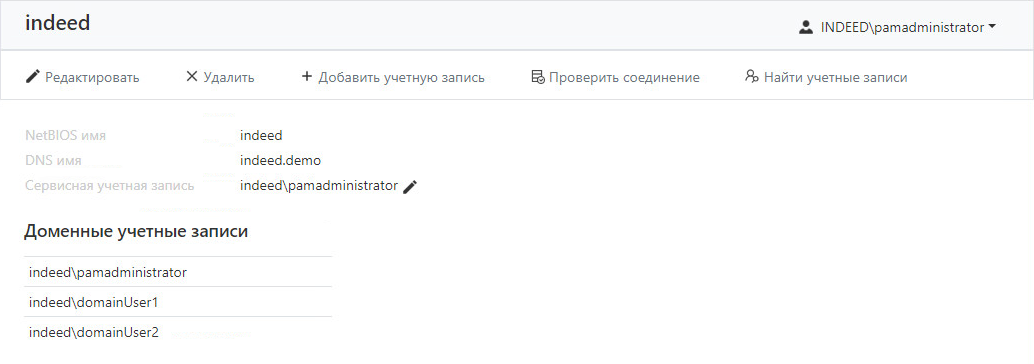
Task: Open the INDEED\pamadministrator user menu
Action: pyautogui.click(x=897, y=28)
